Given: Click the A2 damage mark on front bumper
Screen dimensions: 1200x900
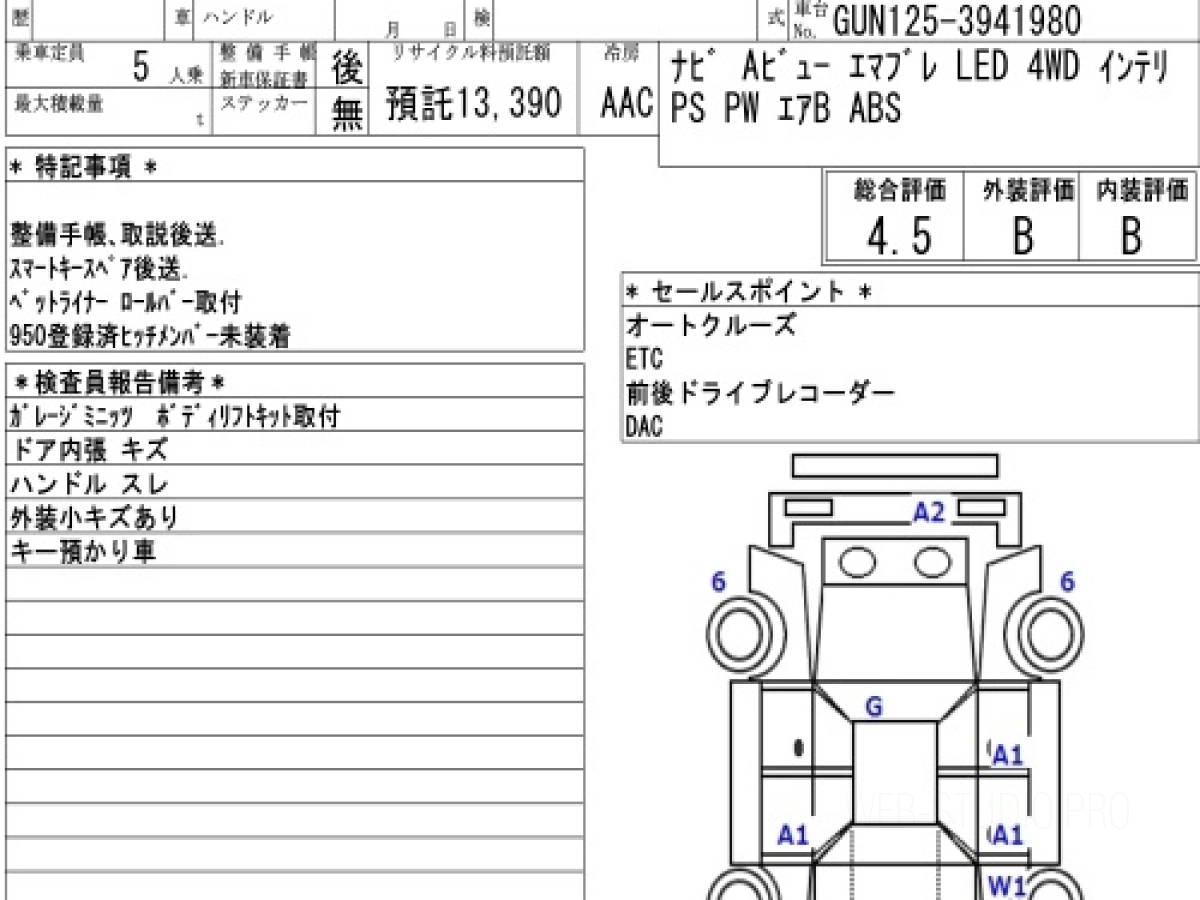Looking at the screenshot, I should click(x=928, y=513).
